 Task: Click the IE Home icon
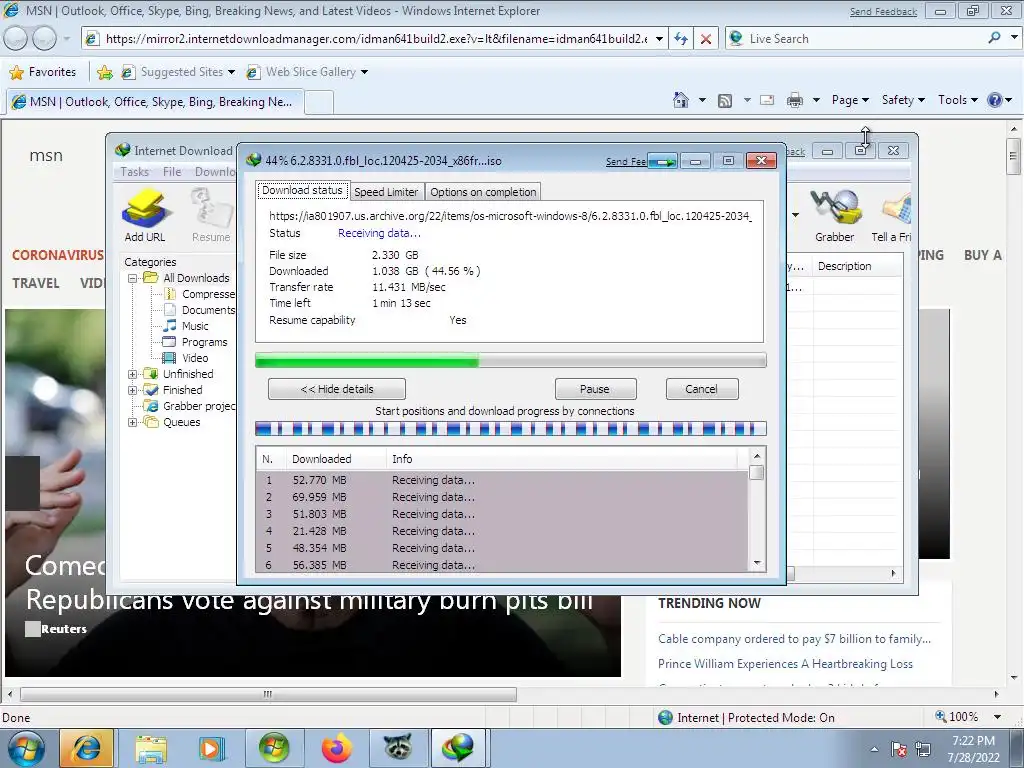pyautogui.click(x=680, y=100)
